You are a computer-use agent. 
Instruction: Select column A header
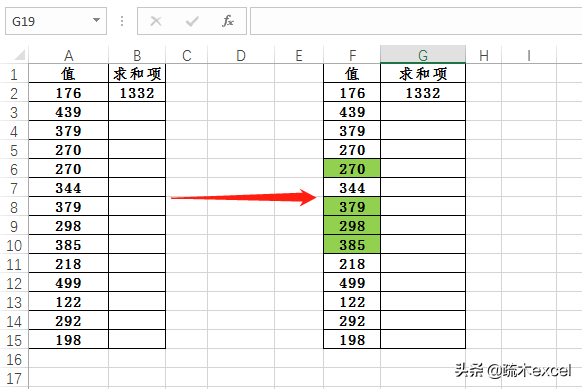[68, 55]
